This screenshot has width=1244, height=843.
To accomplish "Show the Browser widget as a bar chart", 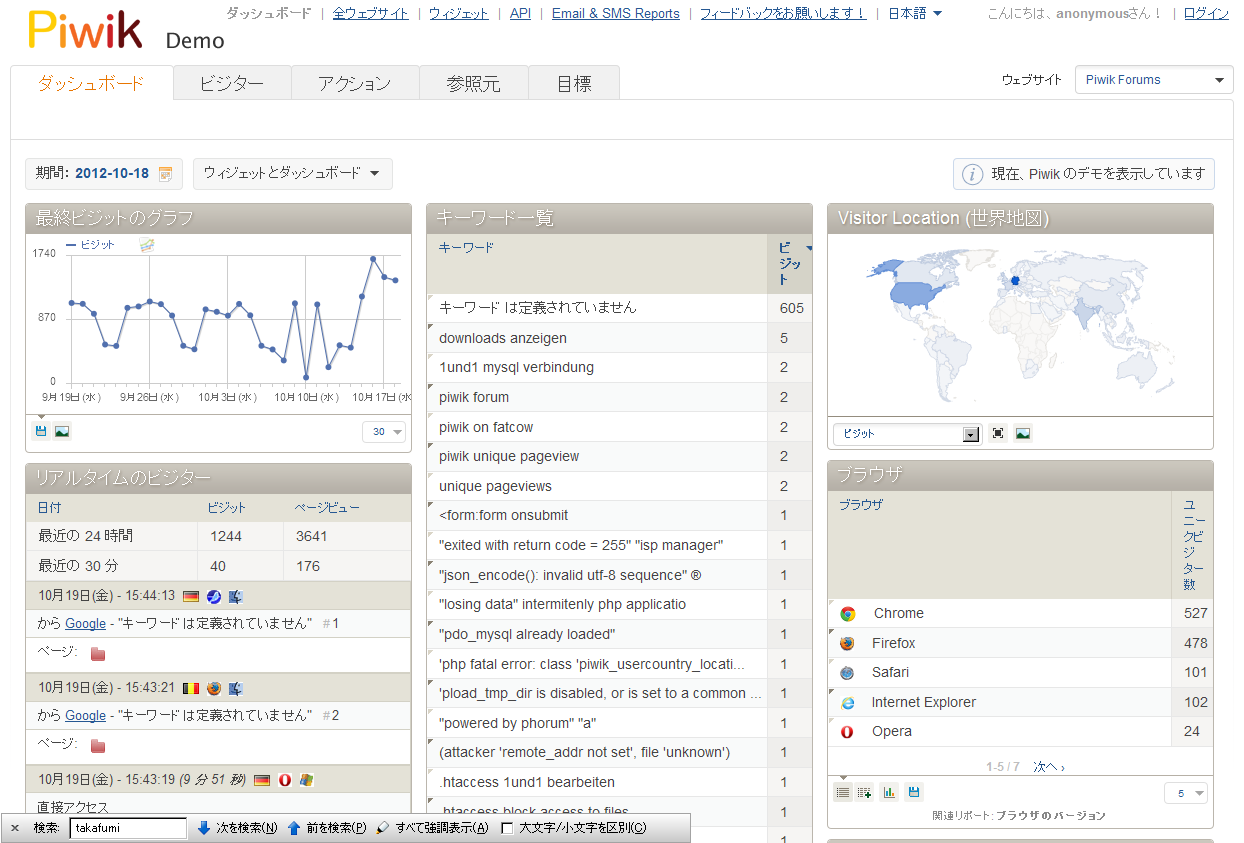I will [x=889, y=792].
